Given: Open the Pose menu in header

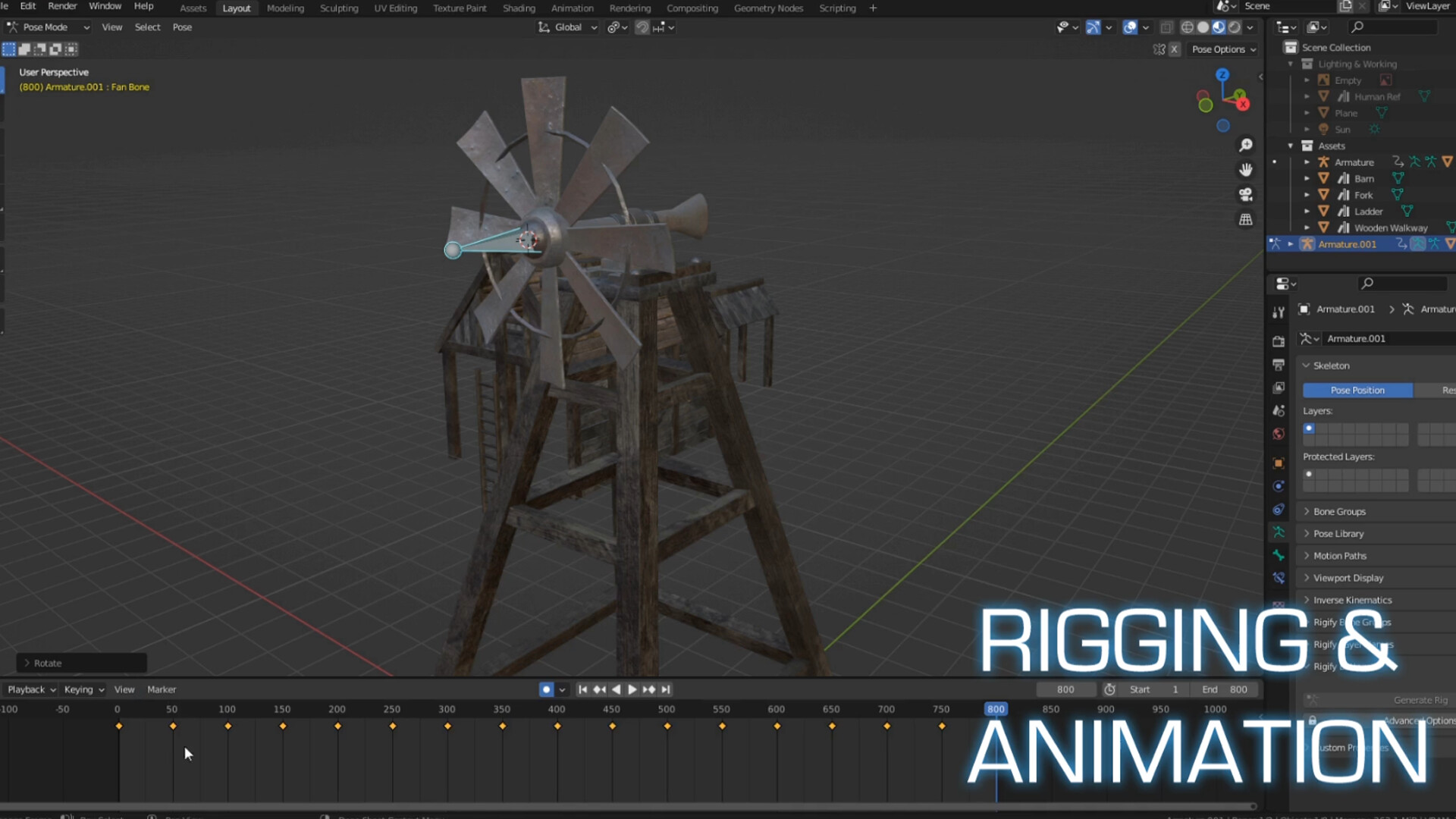Looking at the screenshot, I should [182, 27].
